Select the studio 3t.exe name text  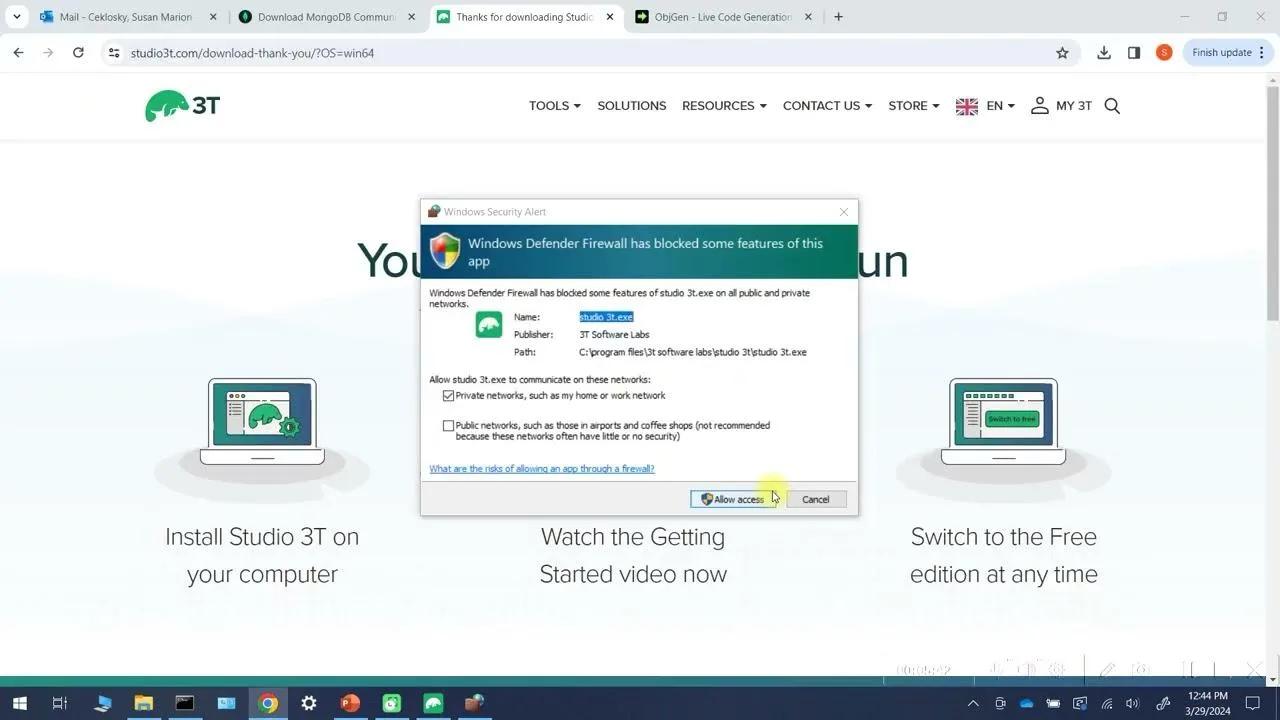pos(606,317)
